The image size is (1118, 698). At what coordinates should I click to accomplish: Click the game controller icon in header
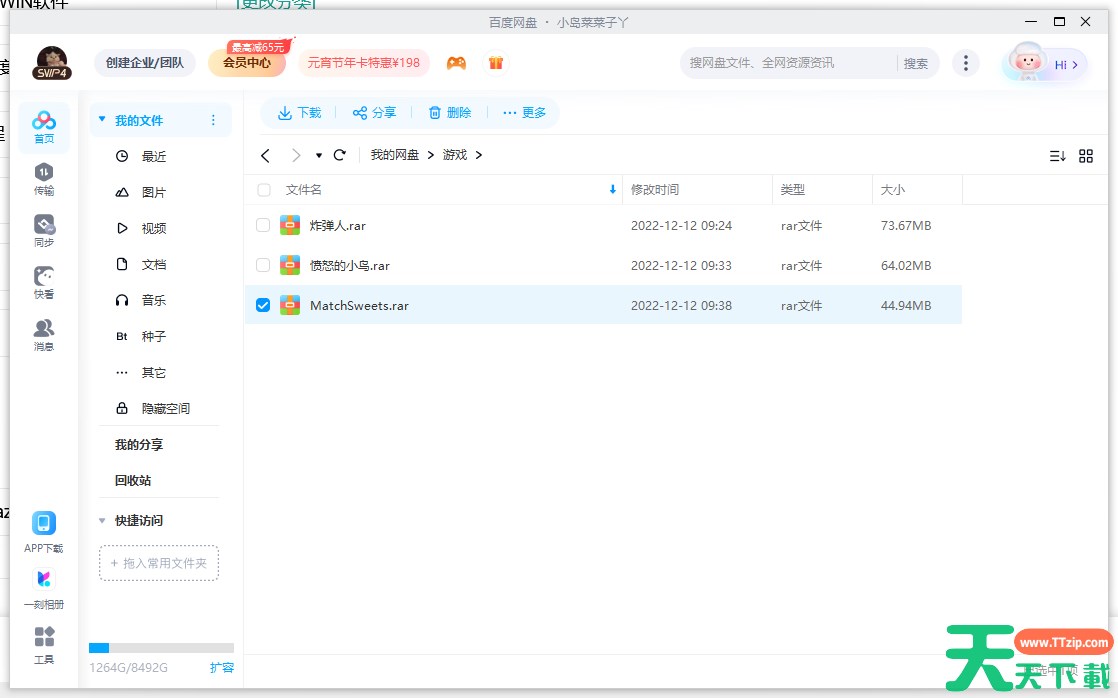coord(456,63)
